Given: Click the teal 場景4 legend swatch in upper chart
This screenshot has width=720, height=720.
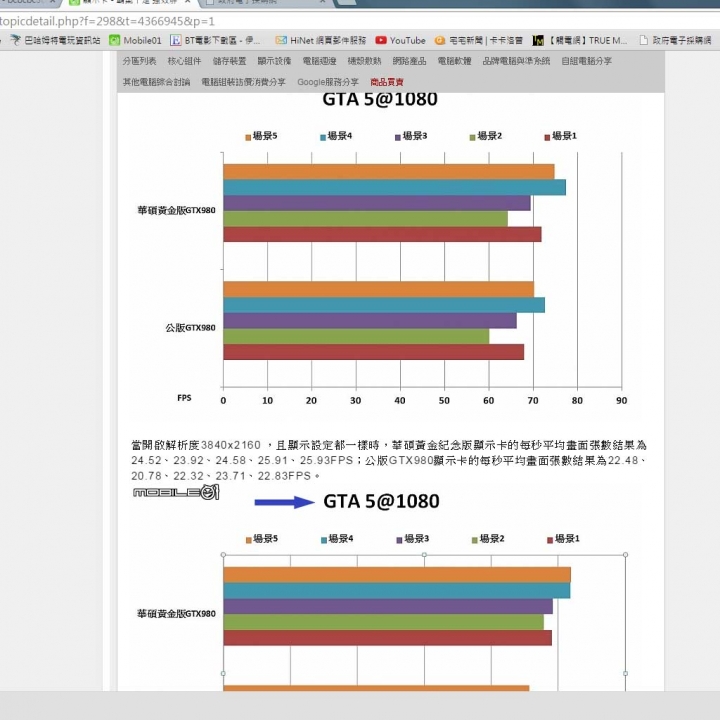Looking at the screenshot, I should (323, 137).
